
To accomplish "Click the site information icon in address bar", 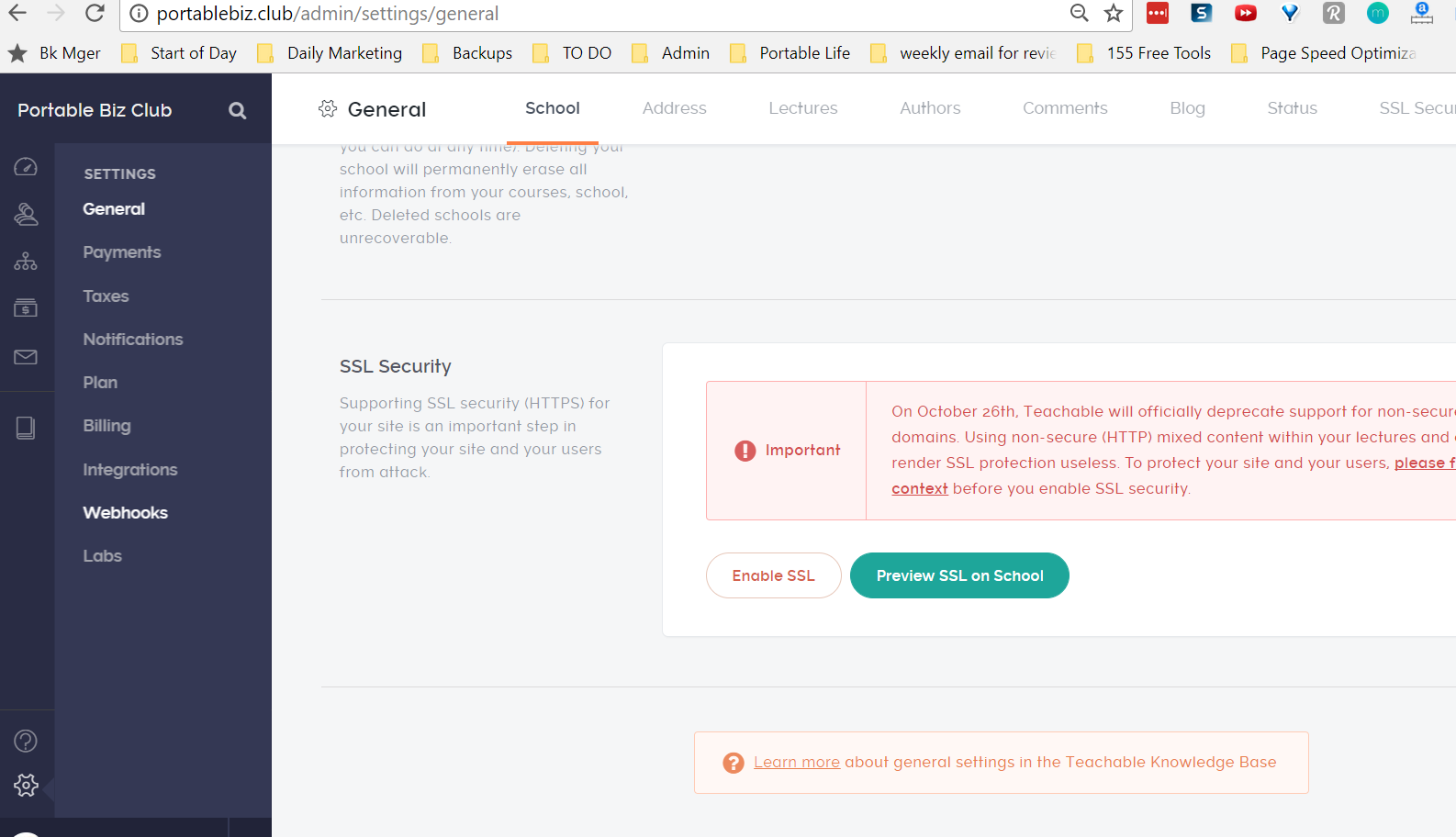I will pos(139,14).
